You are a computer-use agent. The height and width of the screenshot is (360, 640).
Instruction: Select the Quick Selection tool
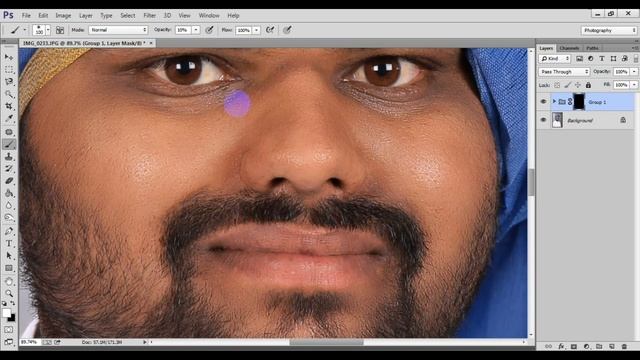click(x=9, y=94)
